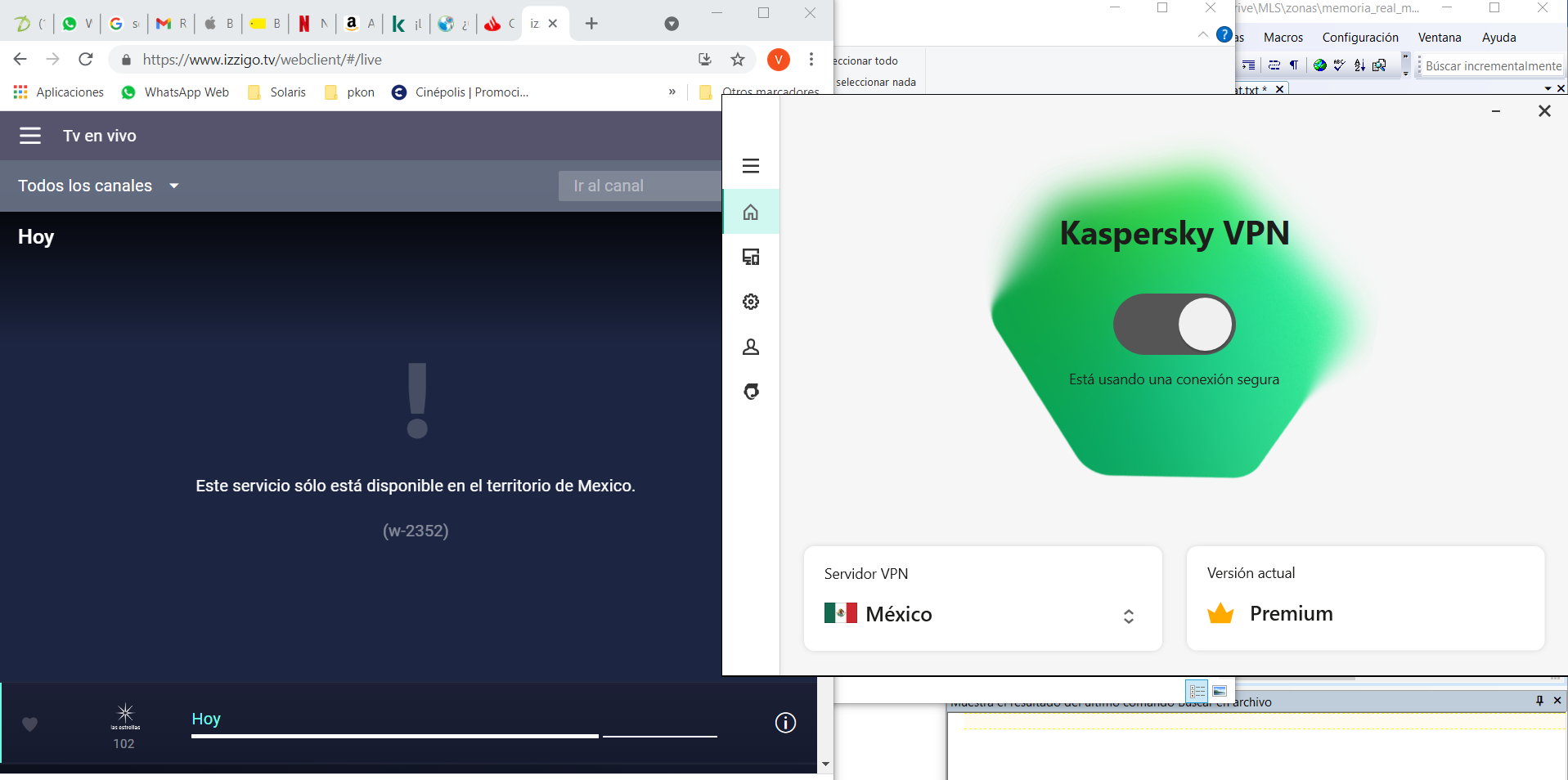
Task: Open WhatsApp Web bookmark
Action: pos(175,92)
